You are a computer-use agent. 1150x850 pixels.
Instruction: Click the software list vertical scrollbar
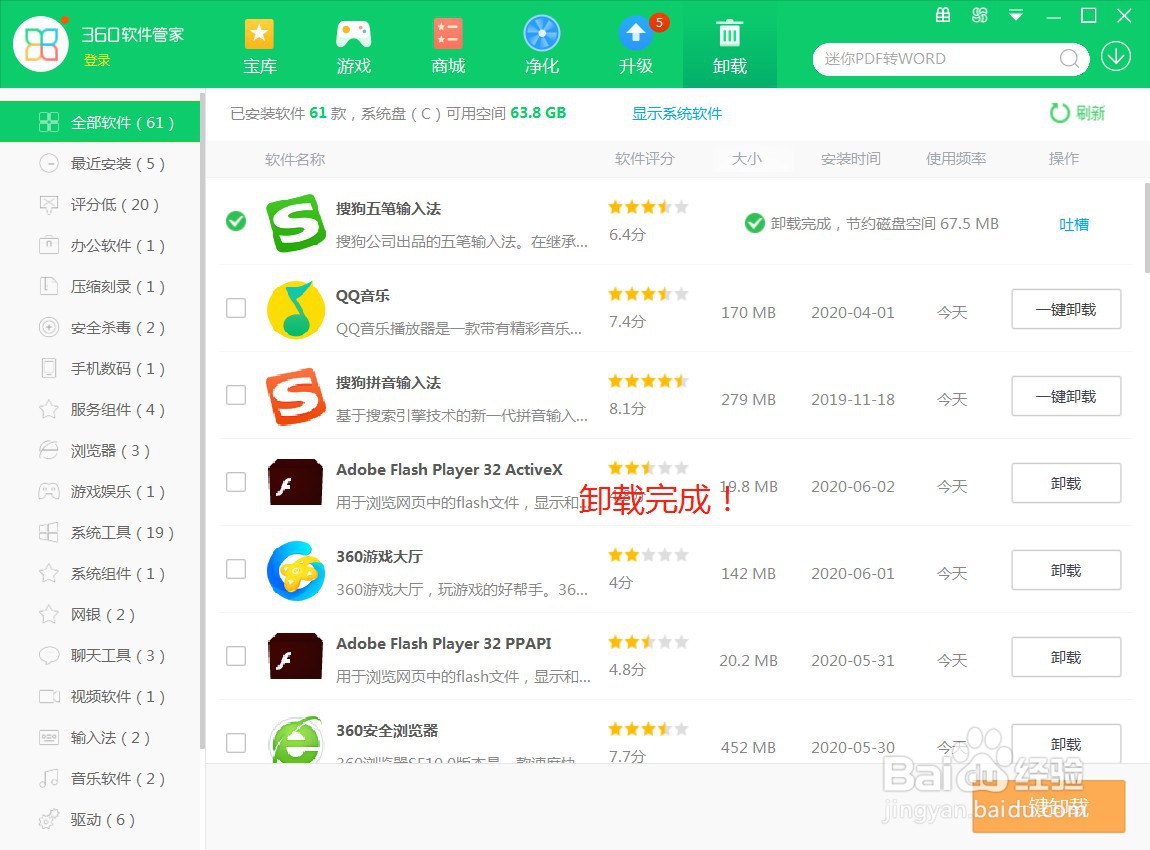(x=1146, y=227)
